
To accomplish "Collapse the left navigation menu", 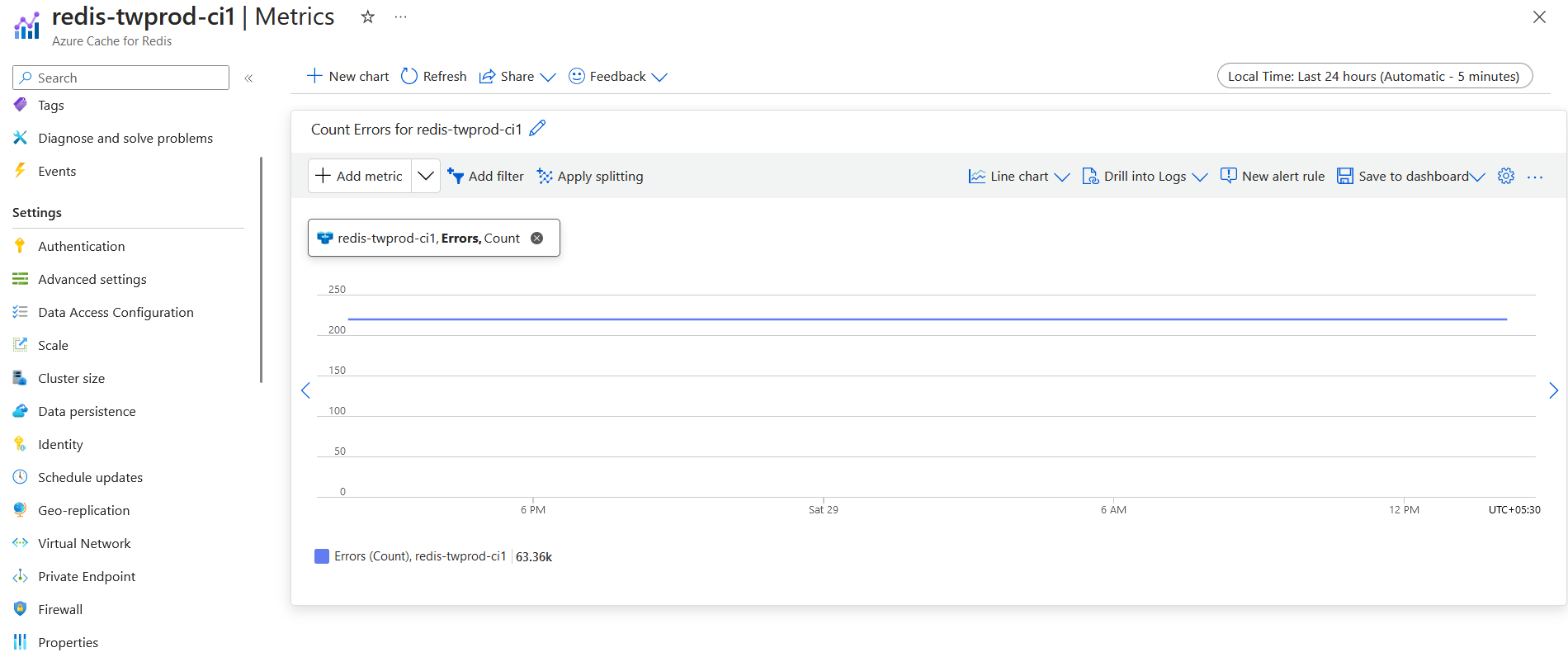I will [x=248, y=78].
